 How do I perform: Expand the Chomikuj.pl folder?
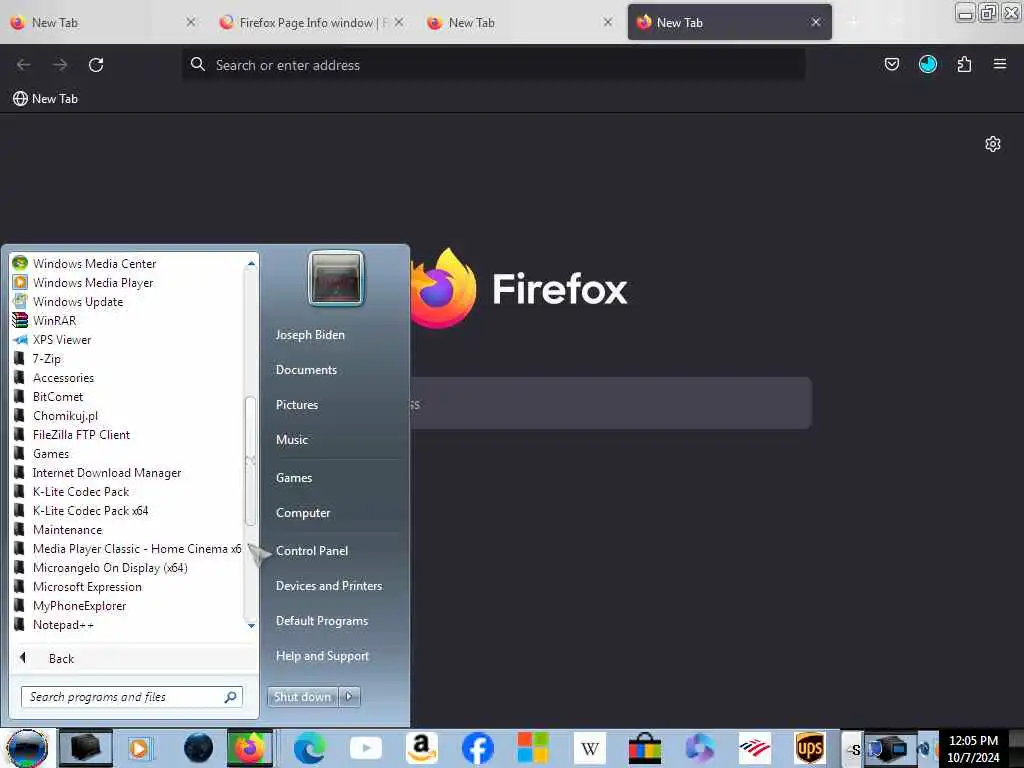(65, 415)
